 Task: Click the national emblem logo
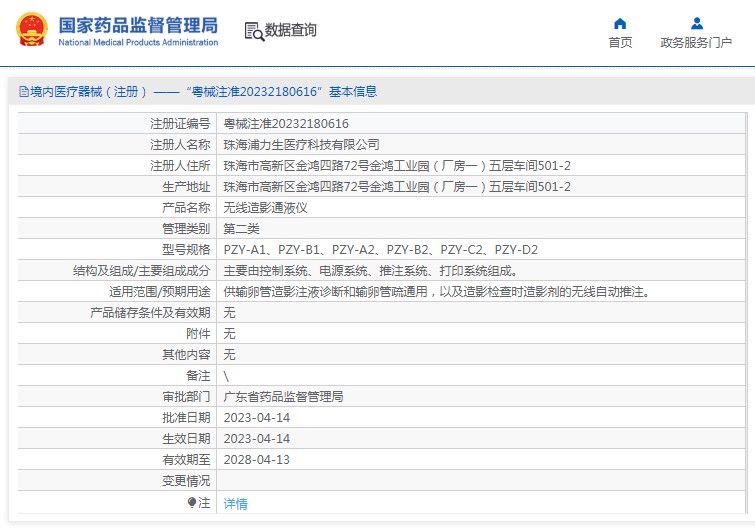[x=32, y=29]
